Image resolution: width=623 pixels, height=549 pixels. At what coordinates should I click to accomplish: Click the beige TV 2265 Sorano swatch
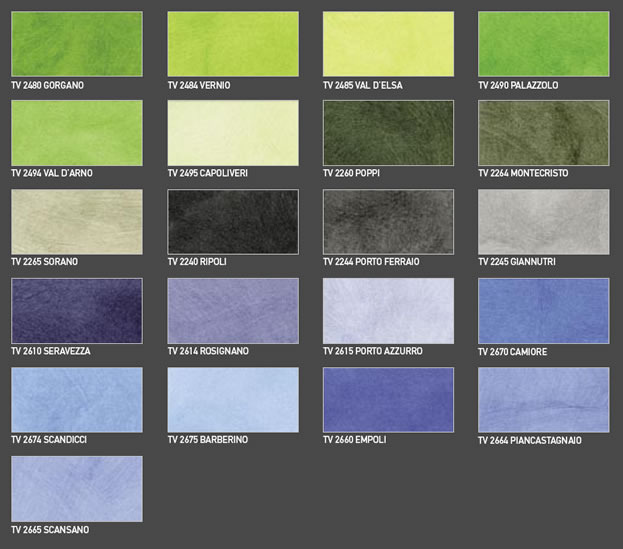pos(77,222)
